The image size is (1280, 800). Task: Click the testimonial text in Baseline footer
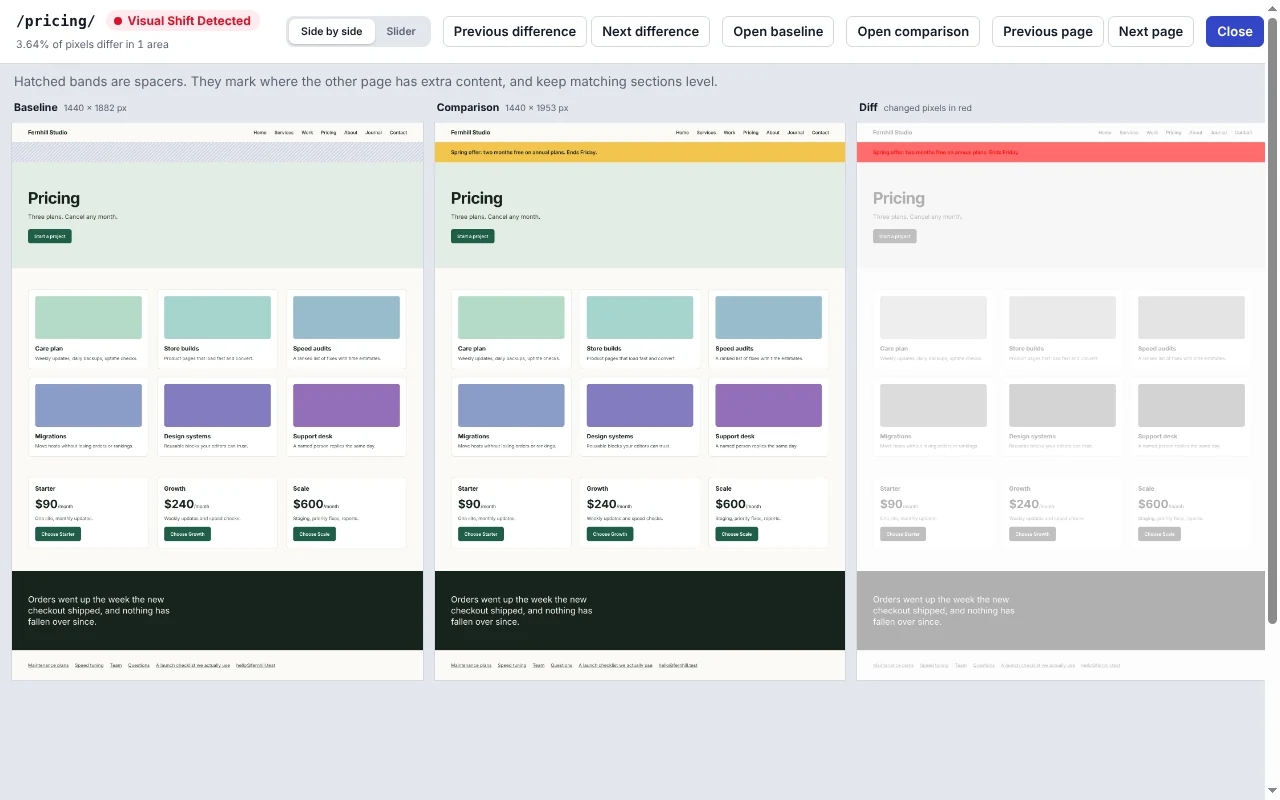coord(99,610)
